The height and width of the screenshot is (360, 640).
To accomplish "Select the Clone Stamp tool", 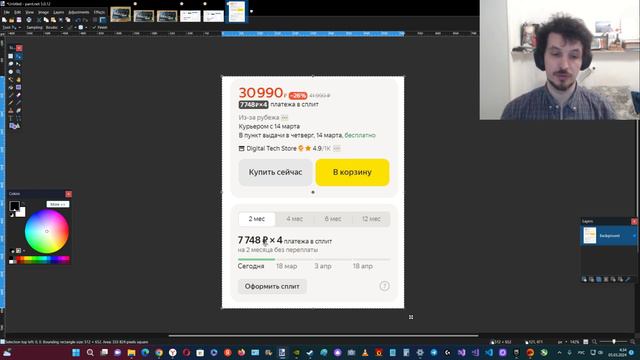I will [11, 111].
